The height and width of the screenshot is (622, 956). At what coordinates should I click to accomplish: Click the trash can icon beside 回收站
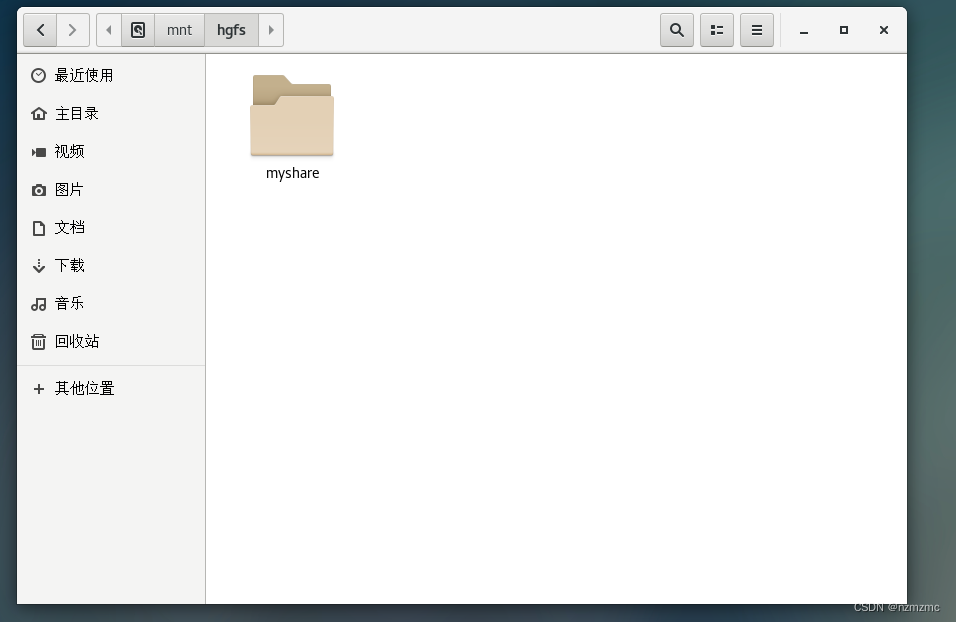[38, 341]
